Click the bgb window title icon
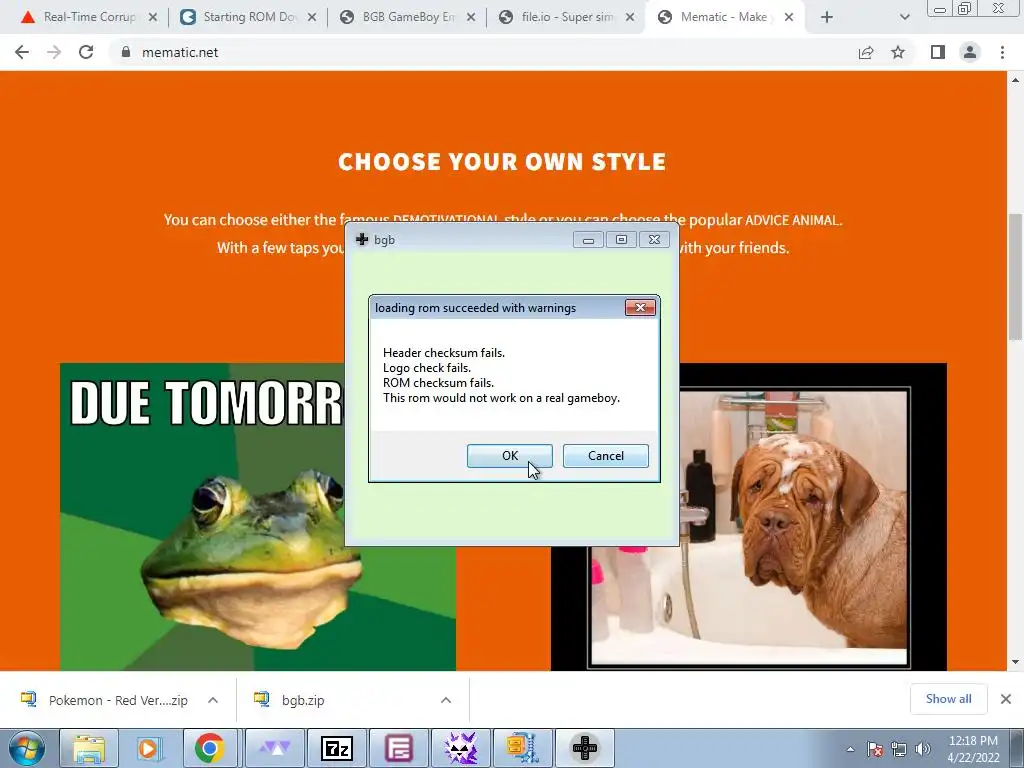Screen dimensions: 1024x768 pyautogui.click(x=362, y=240)
